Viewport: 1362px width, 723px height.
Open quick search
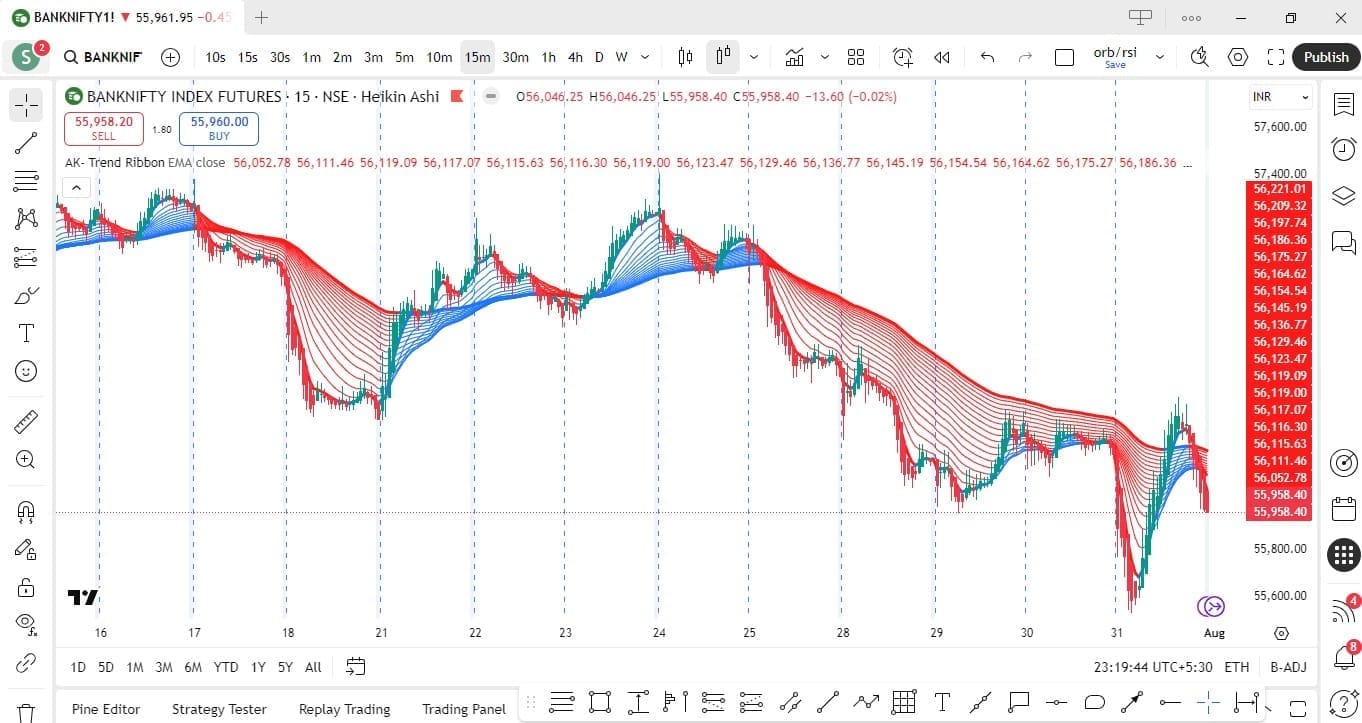click(1200, 57)
